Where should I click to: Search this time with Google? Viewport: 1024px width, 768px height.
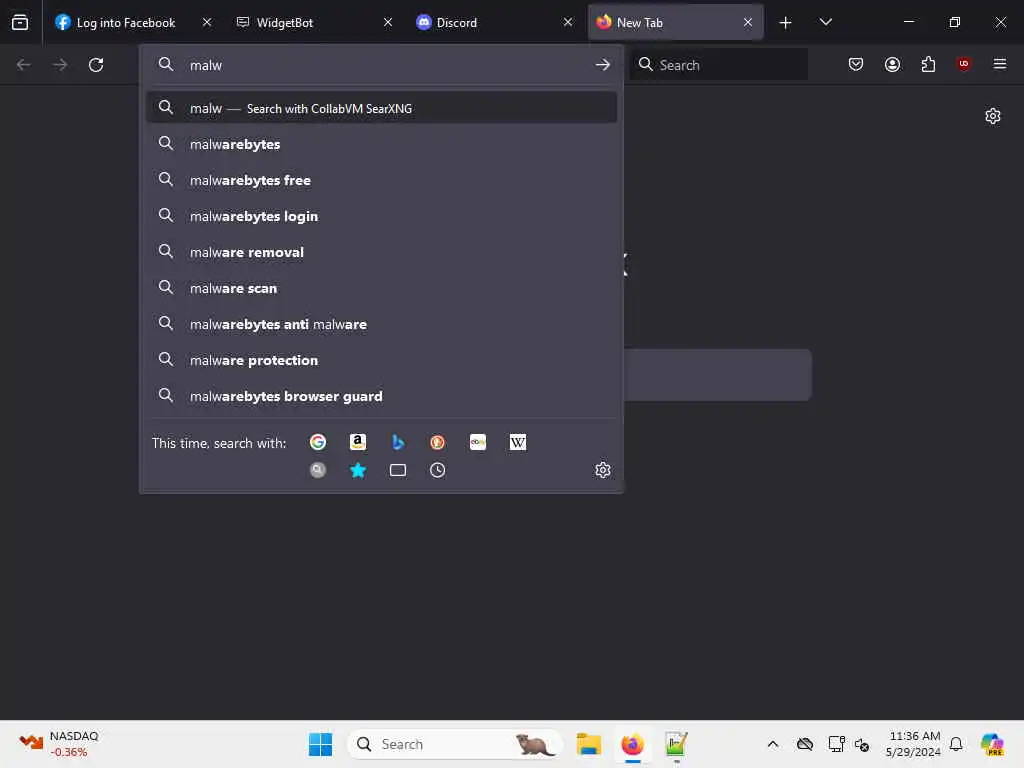tap(317, 442)
